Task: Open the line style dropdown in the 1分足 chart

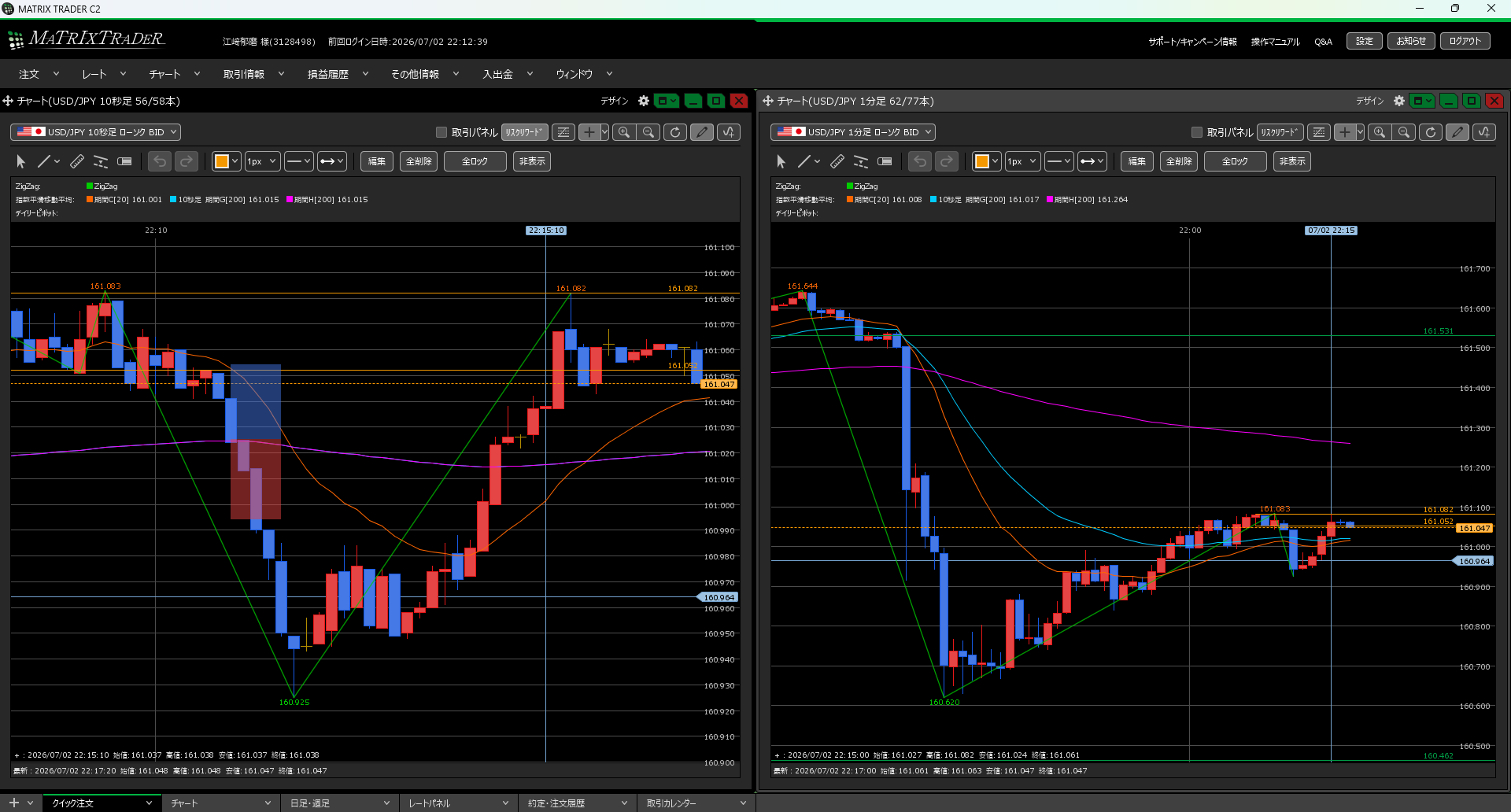Action: [1058, 161]
